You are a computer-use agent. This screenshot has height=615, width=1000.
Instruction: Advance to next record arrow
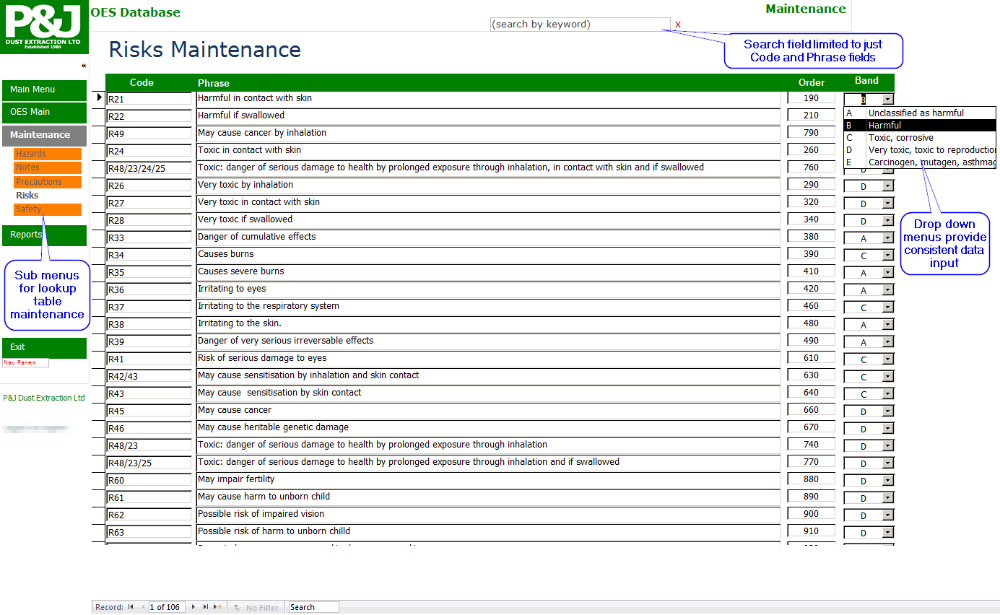coord(193,607)
